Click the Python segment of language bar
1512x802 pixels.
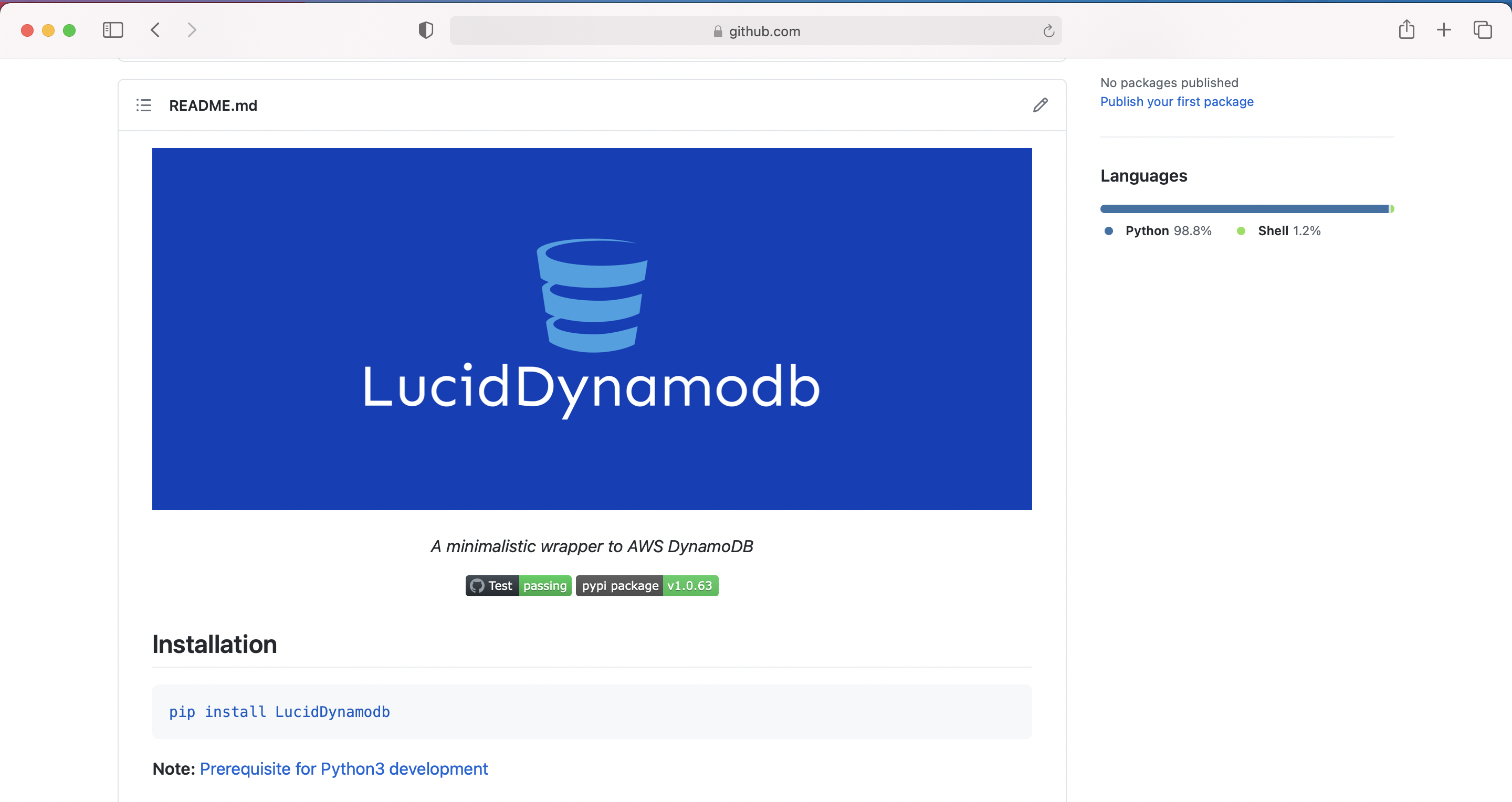point(1244,209)
